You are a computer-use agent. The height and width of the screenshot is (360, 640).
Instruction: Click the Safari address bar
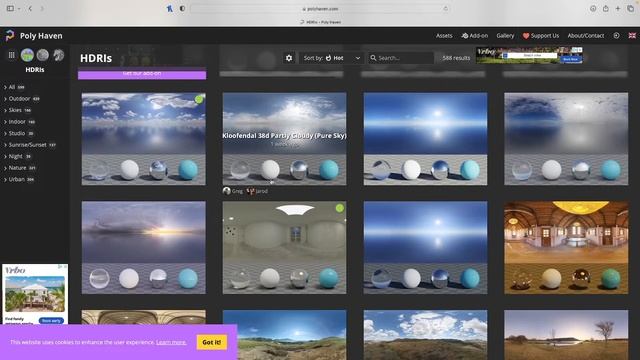320,9
